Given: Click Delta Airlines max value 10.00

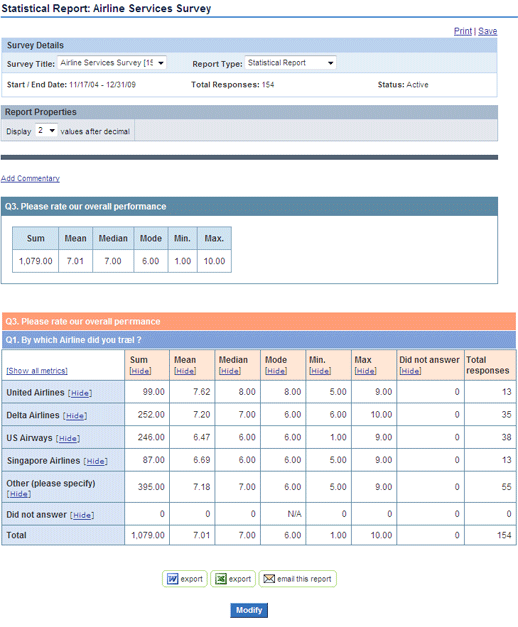Looking at the screenshot, I should click(381, 415).
